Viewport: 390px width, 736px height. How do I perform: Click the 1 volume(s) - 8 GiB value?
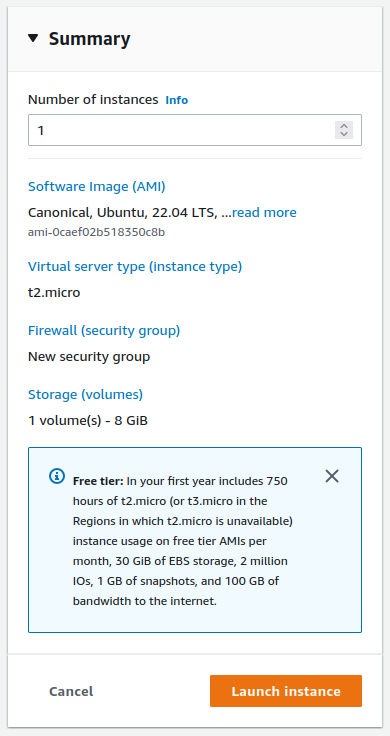(x=88, y=421)
